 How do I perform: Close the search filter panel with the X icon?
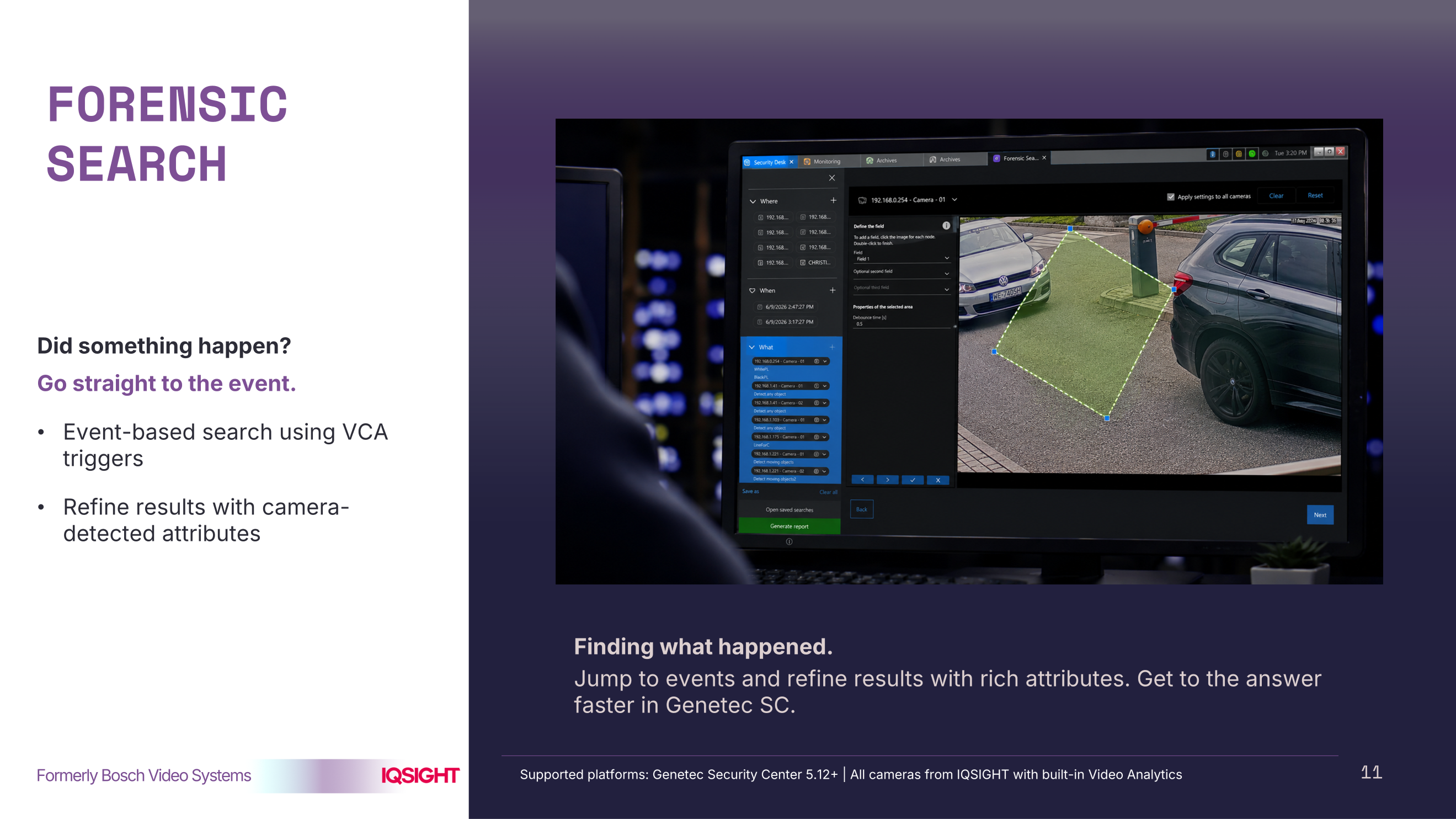pyautogui.click(x=832, y=178)
